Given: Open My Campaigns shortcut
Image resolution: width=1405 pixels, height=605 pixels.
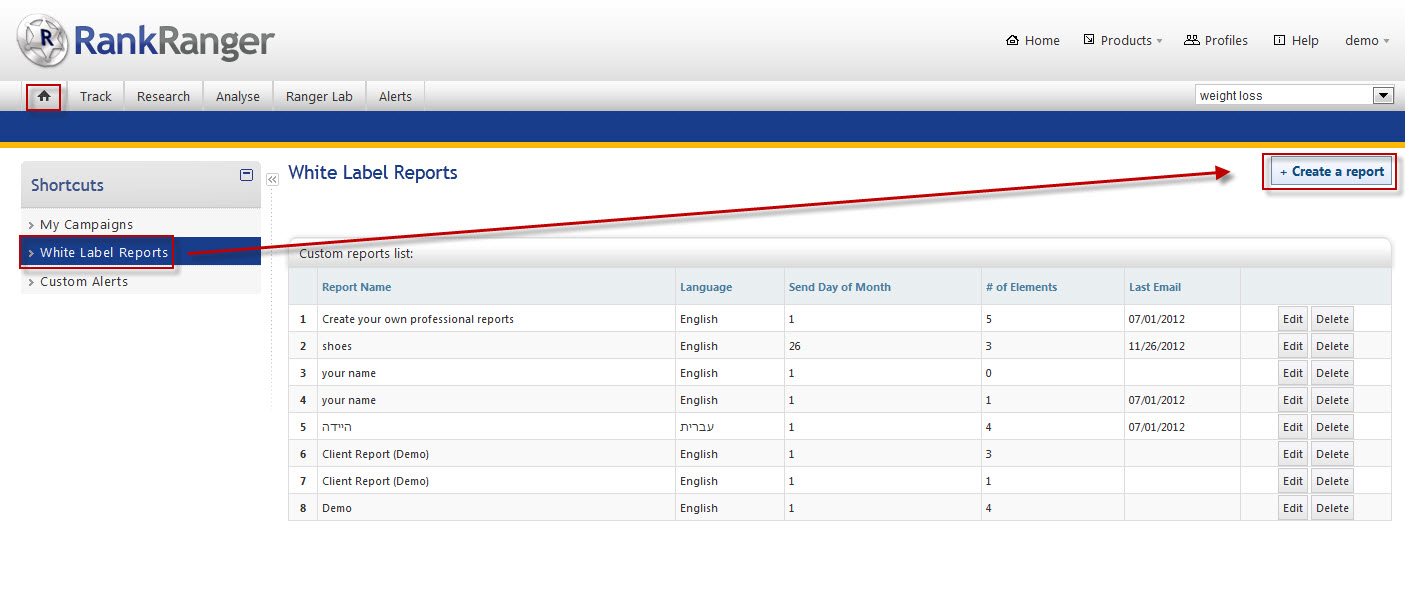Looking at the screenshot, I should click(86, 225).
